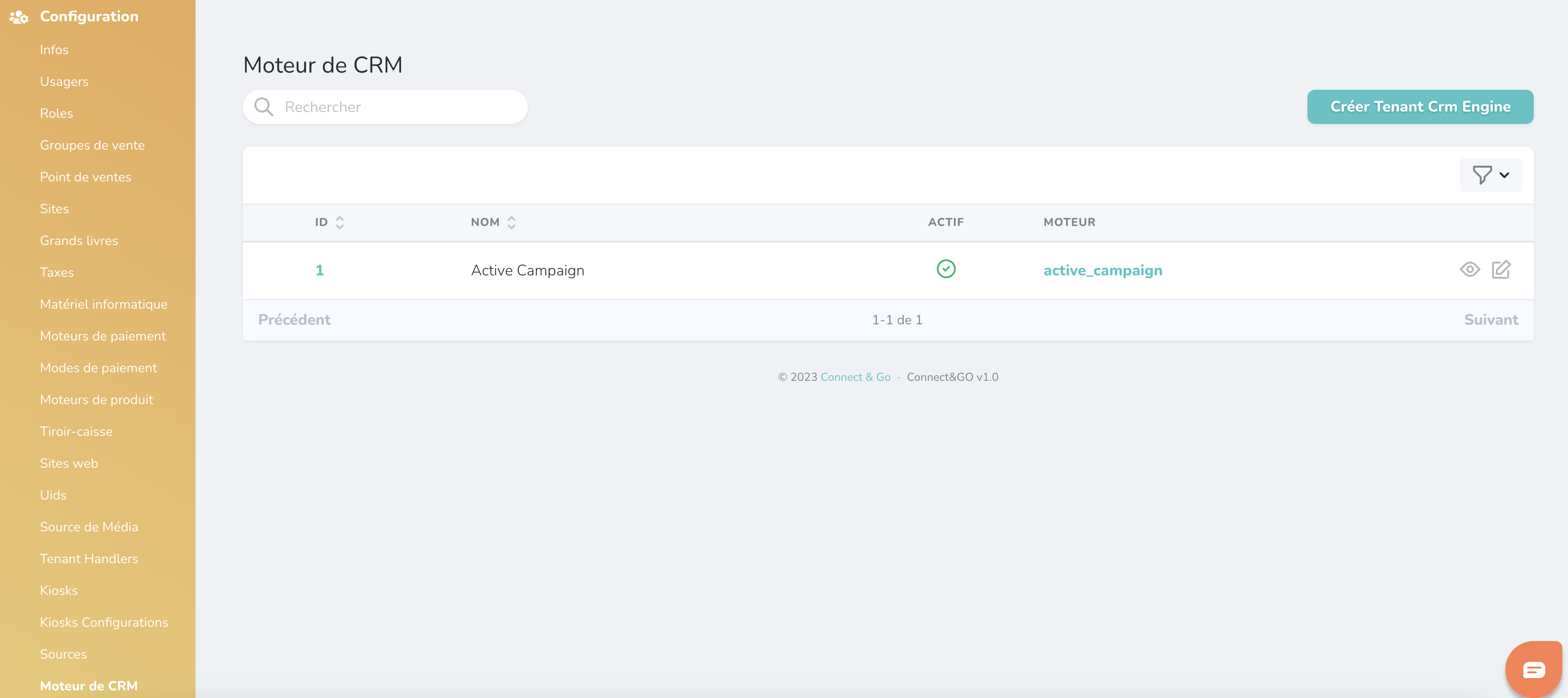The image size is (1568, 698).
Task: Click the active_campaign engine link
Action: (x=1102, y=270)
